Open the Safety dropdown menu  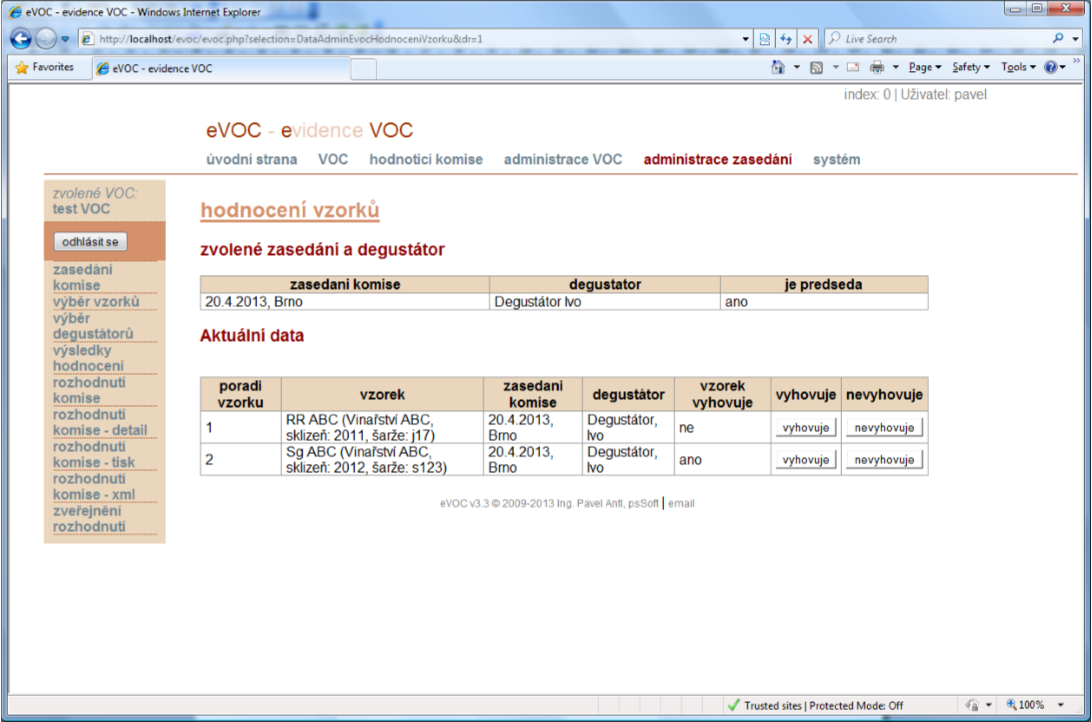(x=970, y=68)
